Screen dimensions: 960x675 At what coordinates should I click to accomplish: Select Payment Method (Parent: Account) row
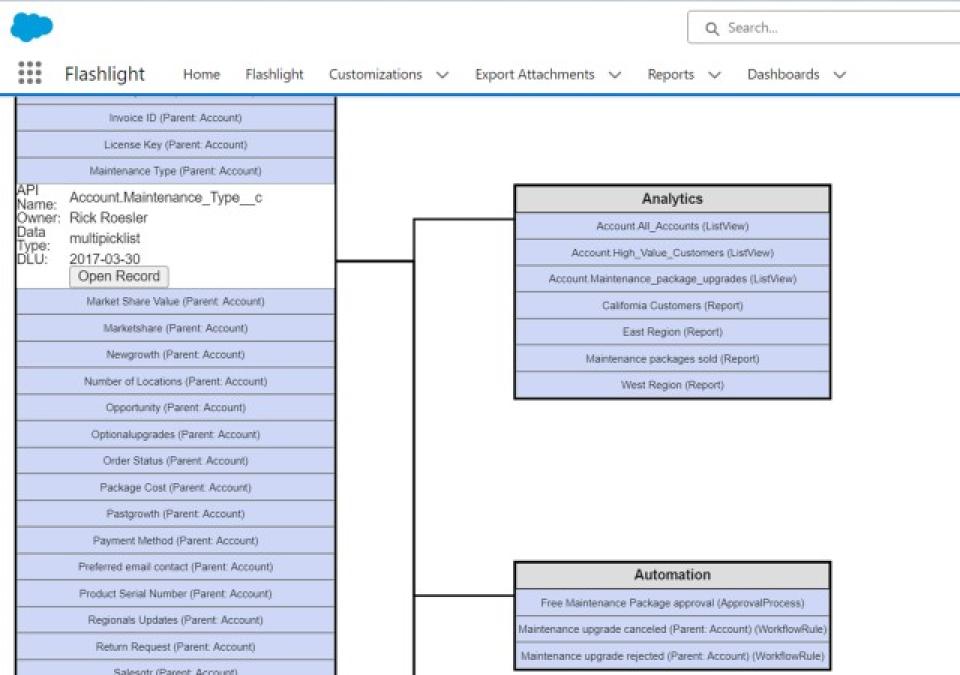click(x=176, y=540)
